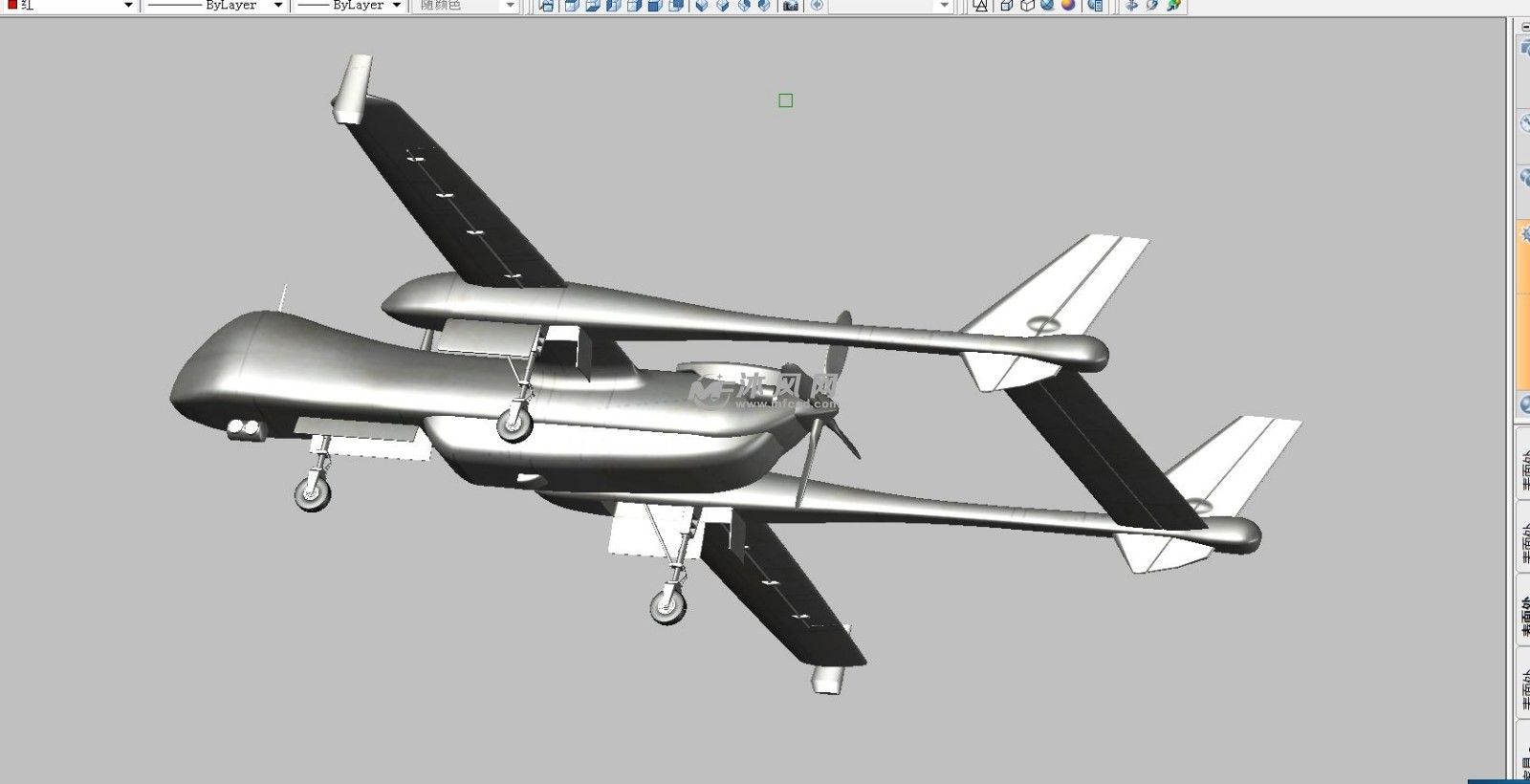Expand the first ByLayer linetype dropdown
This screenshot has width=1530, height=784.
pyautogui.click(x=278, y=6)
